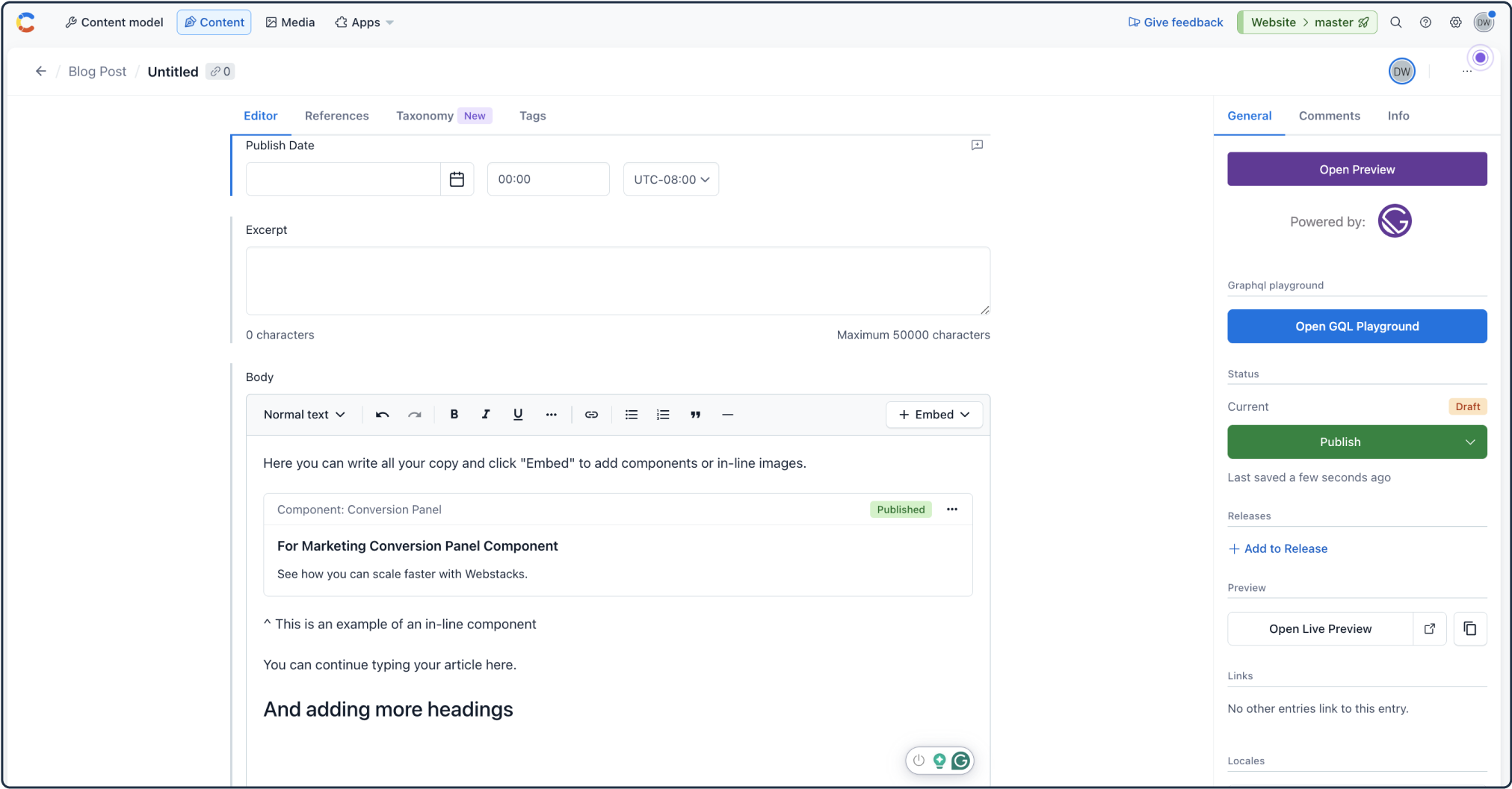Image resolution: width=1512 pixels, height=789 pixels.
Task: Insert a hyperlink using the link icon
Action: click(591, 415)
